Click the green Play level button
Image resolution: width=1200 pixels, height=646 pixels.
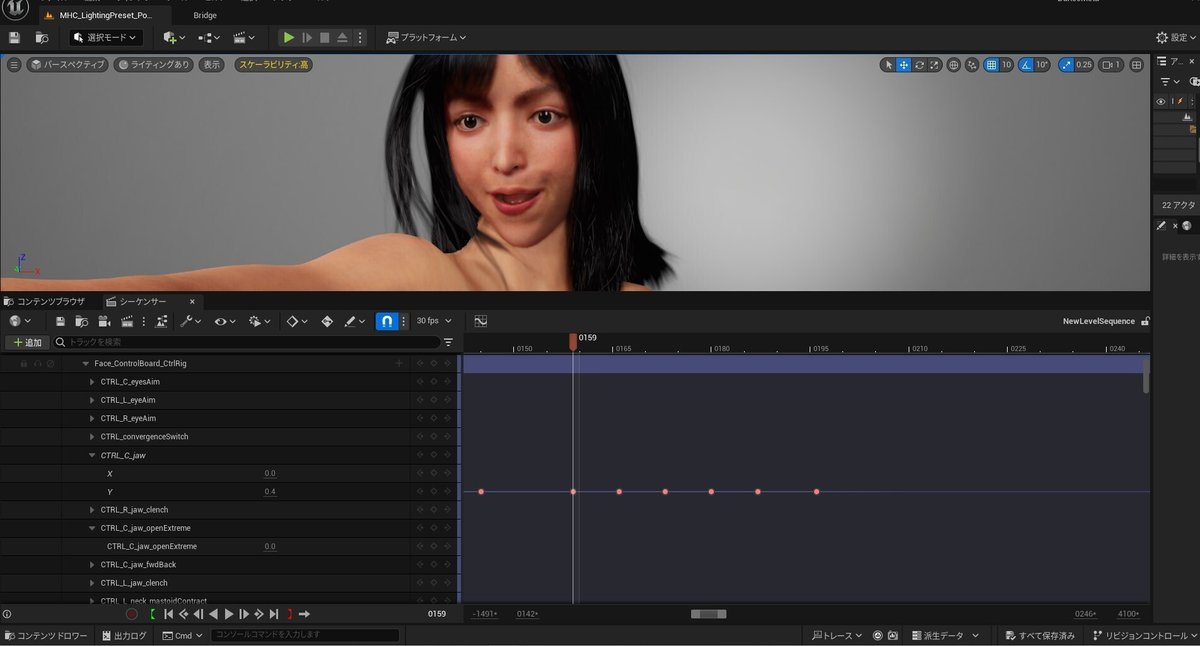click(x=289, y=38)
